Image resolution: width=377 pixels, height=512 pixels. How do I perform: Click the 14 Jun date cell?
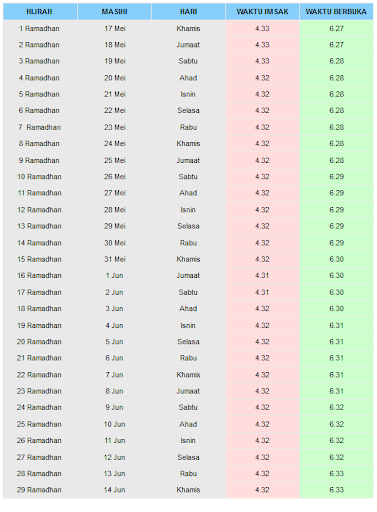click(x=115, y=490)
